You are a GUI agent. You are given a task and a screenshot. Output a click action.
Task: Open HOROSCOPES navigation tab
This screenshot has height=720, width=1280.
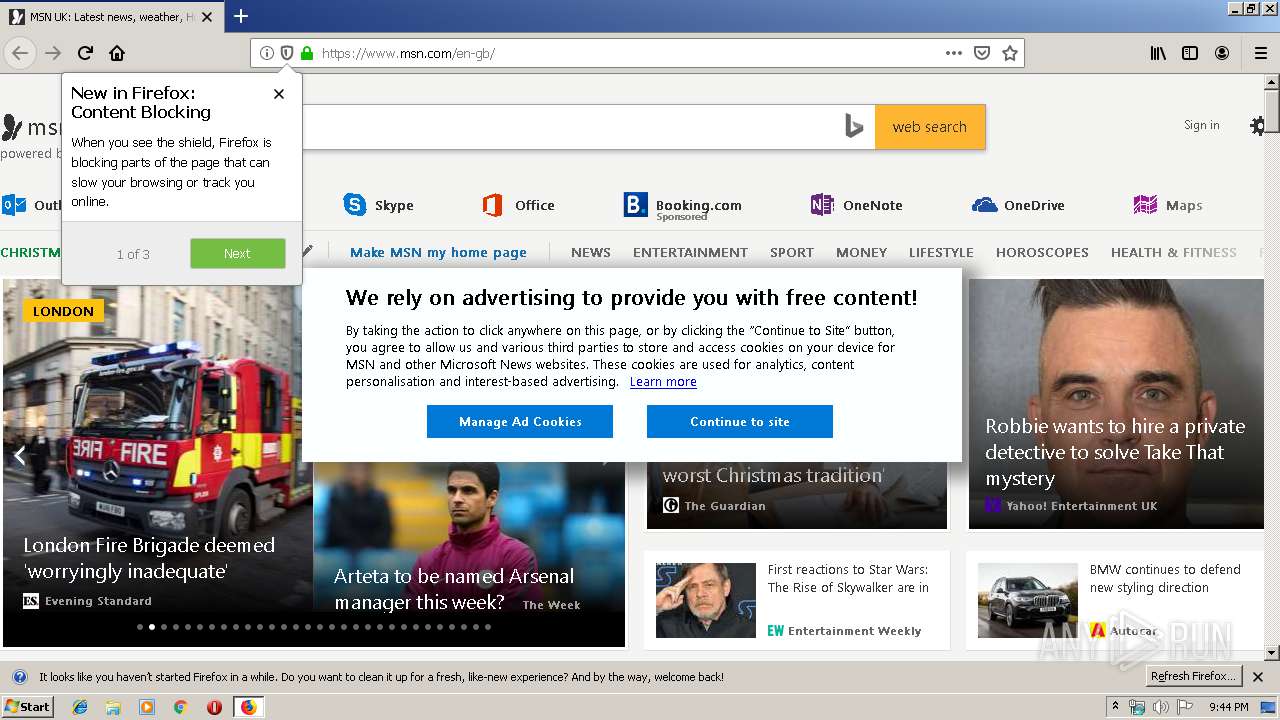[x=1042, y=252]
